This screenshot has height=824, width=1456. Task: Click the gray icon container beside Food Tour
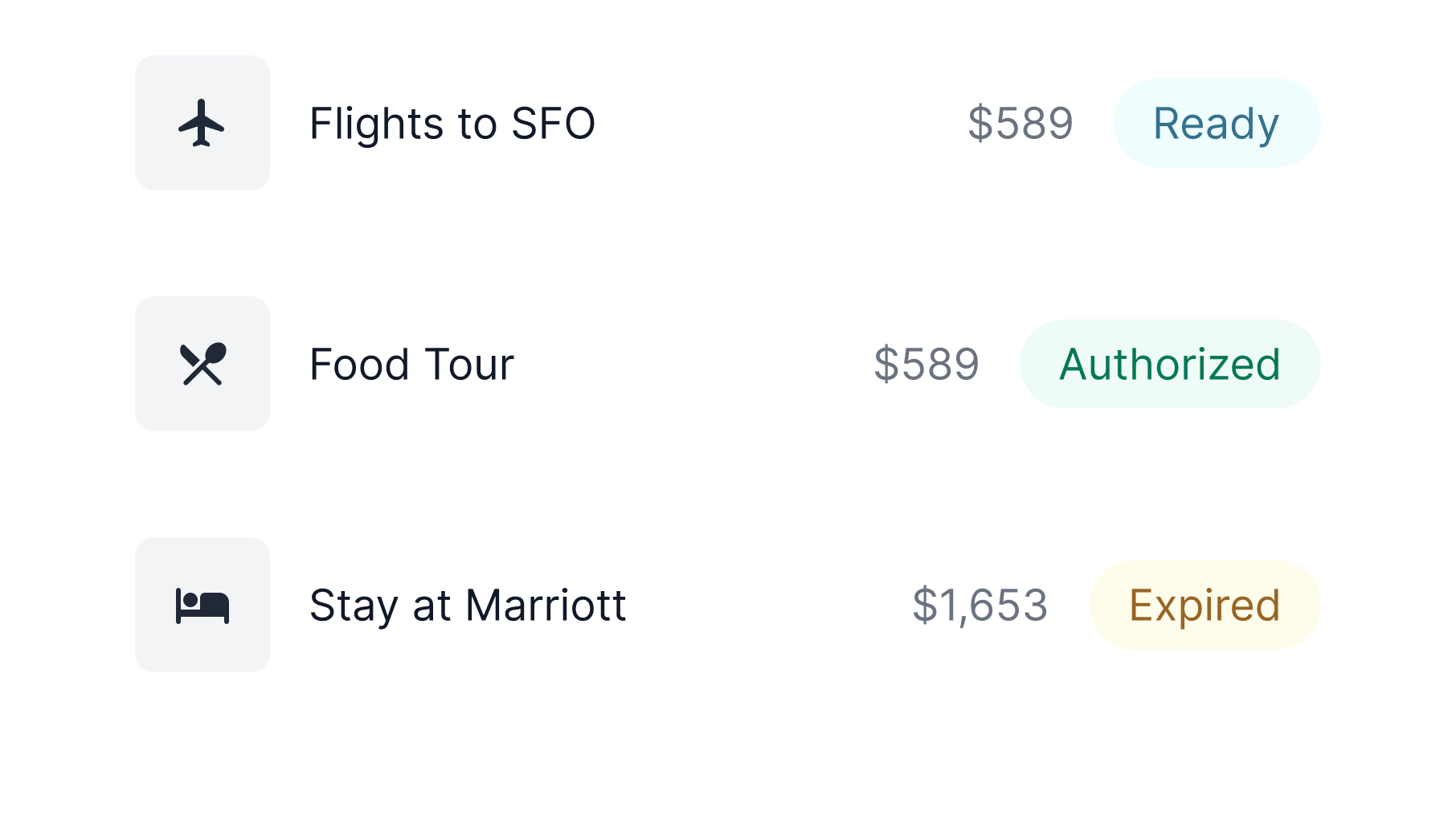202,363
